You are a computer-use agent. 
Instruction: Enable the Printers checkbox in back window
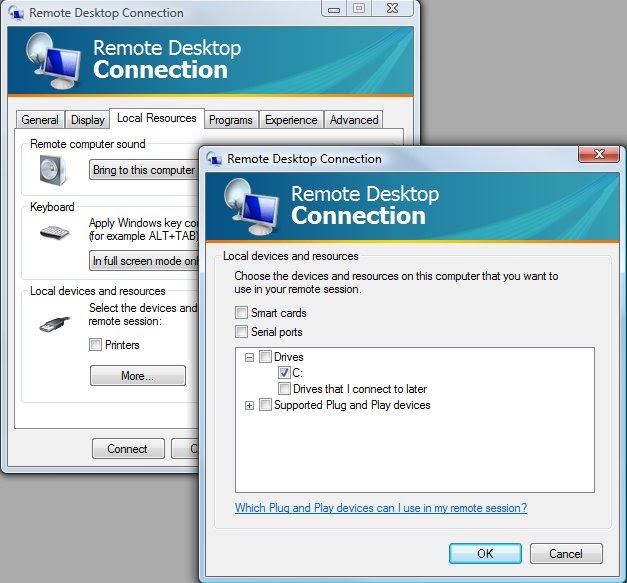[95, 344]
